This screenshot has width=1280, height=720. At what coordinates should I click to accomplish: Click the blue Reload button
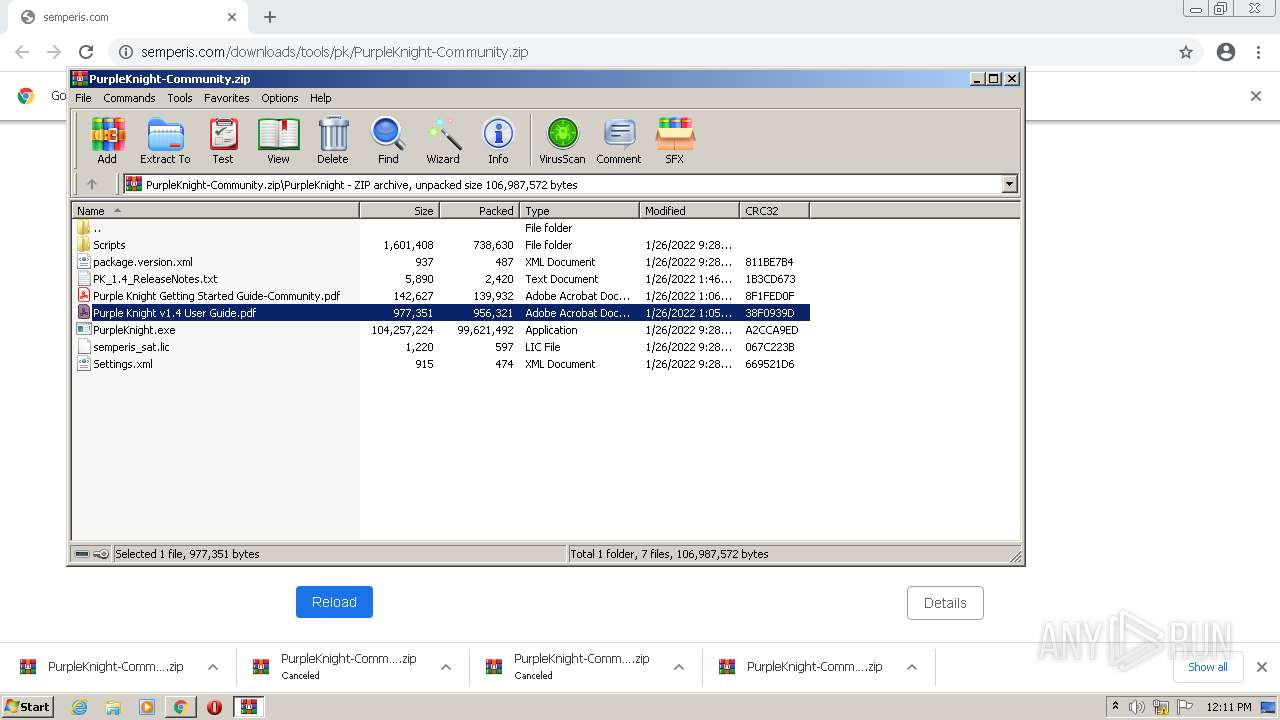click(x=334, y=602)
